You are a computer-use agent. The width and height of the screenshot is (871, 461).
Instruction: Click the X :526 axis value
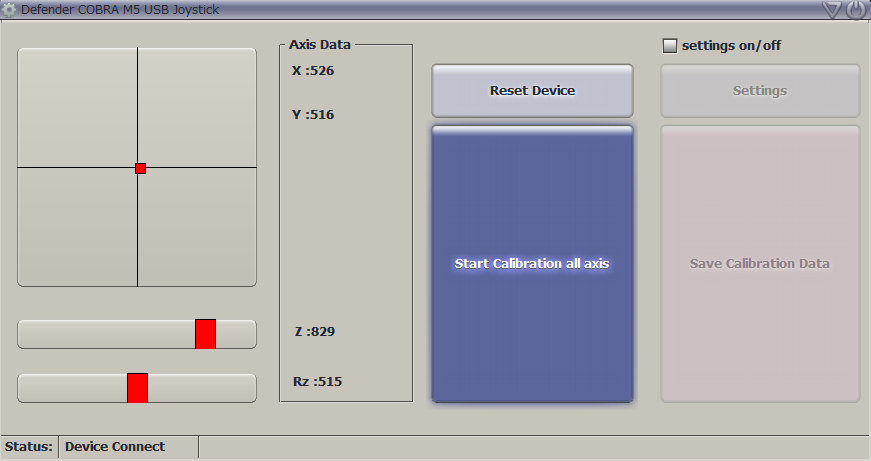[x=313, y=71]
